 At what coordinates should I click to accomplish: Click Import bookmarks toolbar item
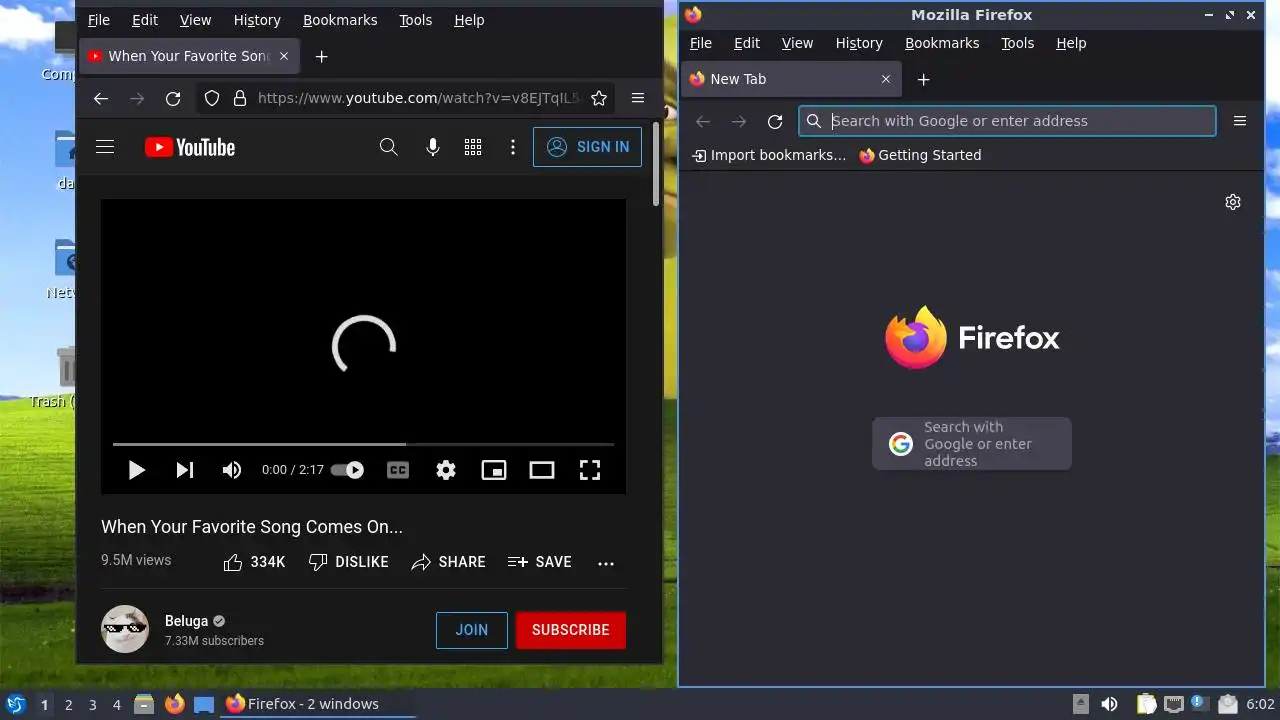(769, 155)
